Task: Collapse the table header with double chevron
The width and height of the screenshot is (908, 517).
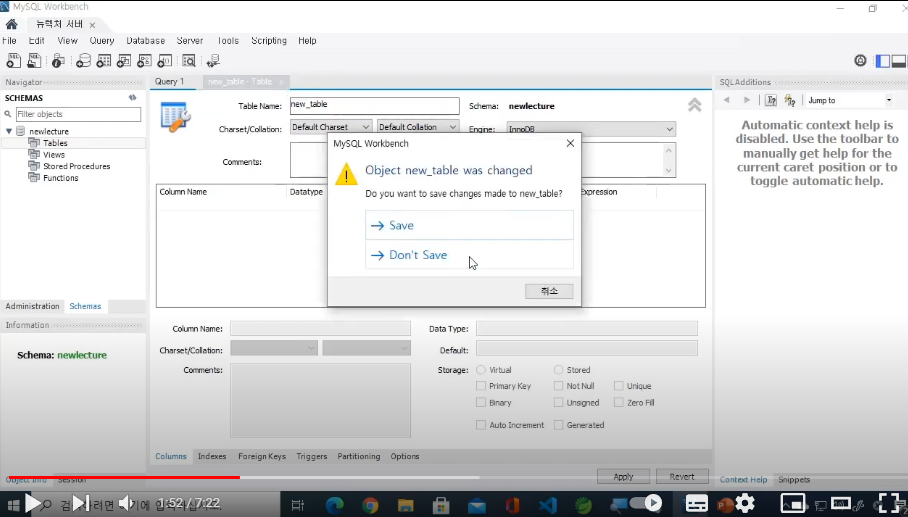Action: [694, 105]
